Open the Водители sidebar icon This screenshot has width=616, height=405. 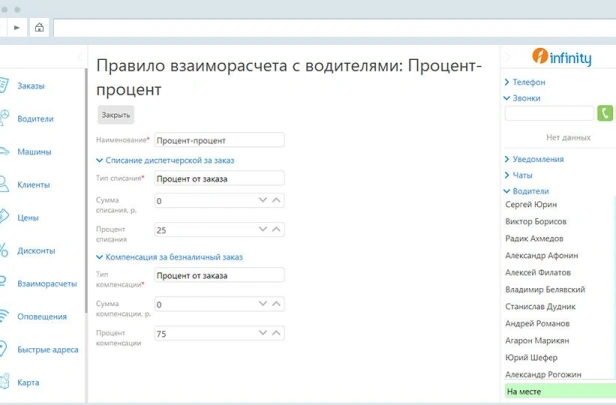(3, 118)
